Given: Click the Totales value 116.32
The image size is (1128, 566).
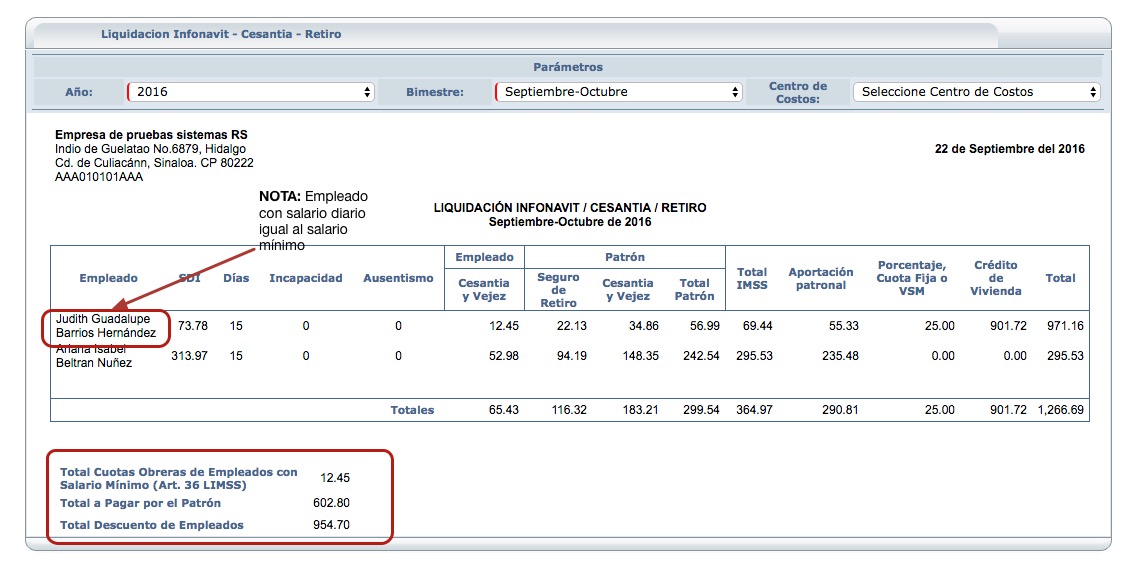Looking at the screenshot, I should [x=568, y=410].
